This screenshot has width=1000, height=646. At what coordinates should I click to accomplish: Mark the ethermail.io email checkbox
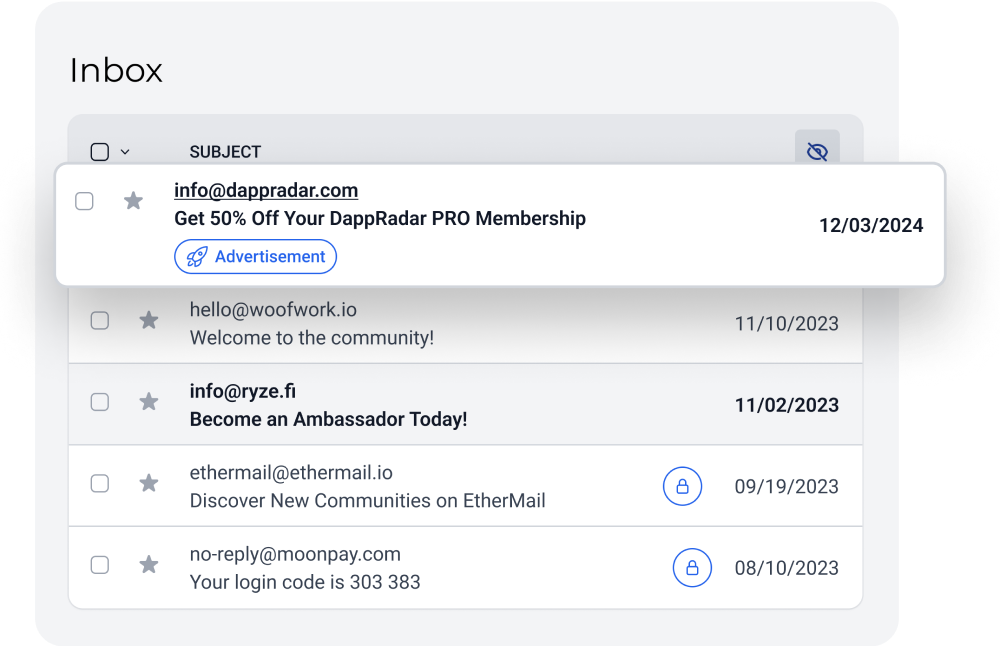coord(99,483)
